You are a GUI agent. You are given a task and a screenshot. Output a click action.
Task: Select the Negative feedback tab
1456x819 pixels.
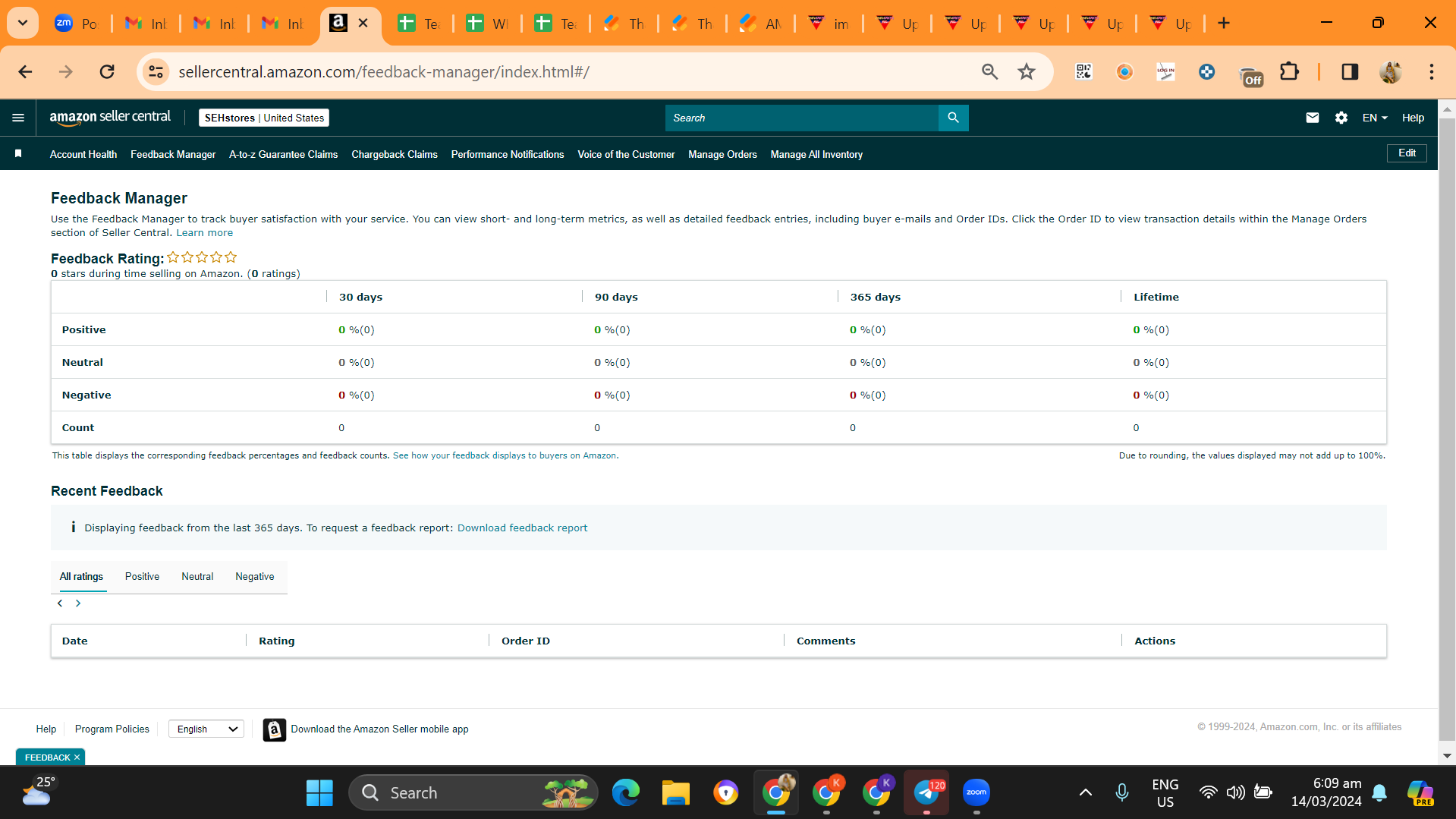point(255,577)
